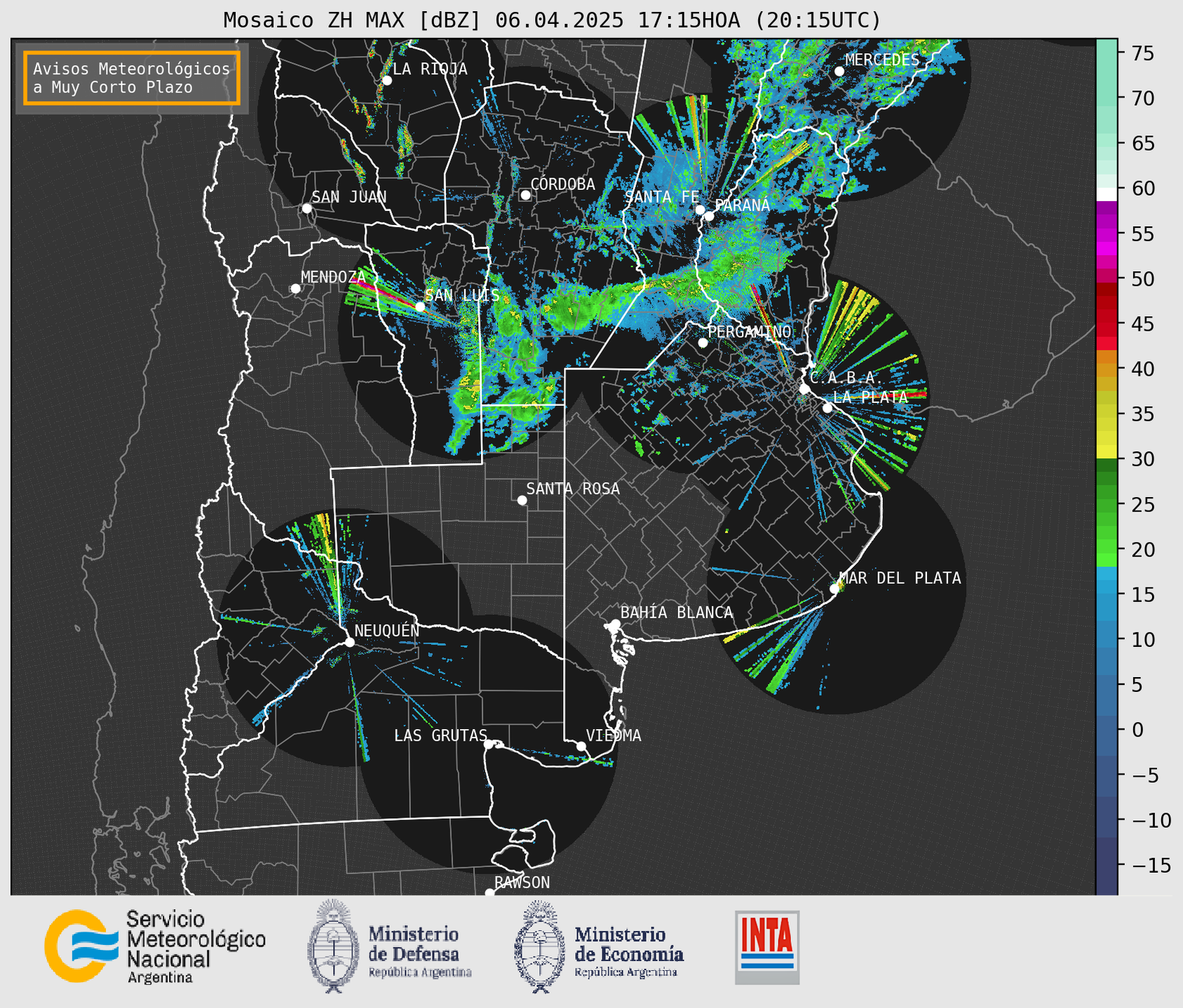This screenshot has width=1183, height=1008.
Task: Select the MENDOZA city marker
Action: (296, 289)
